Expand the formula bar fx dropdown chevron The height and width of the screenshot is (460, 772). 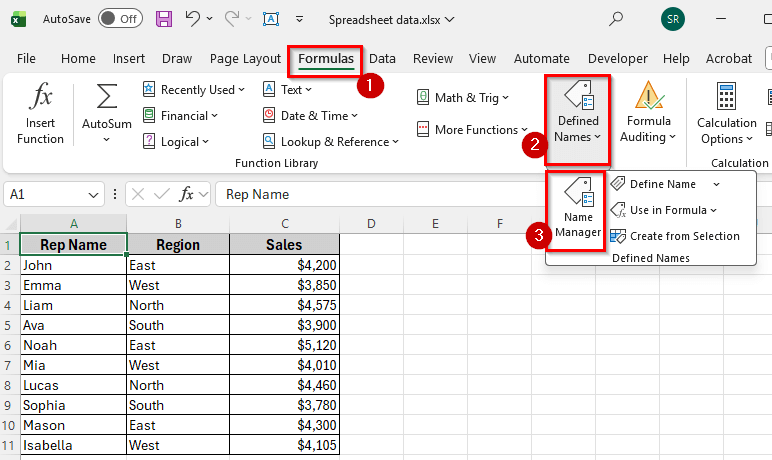[203, 195]
